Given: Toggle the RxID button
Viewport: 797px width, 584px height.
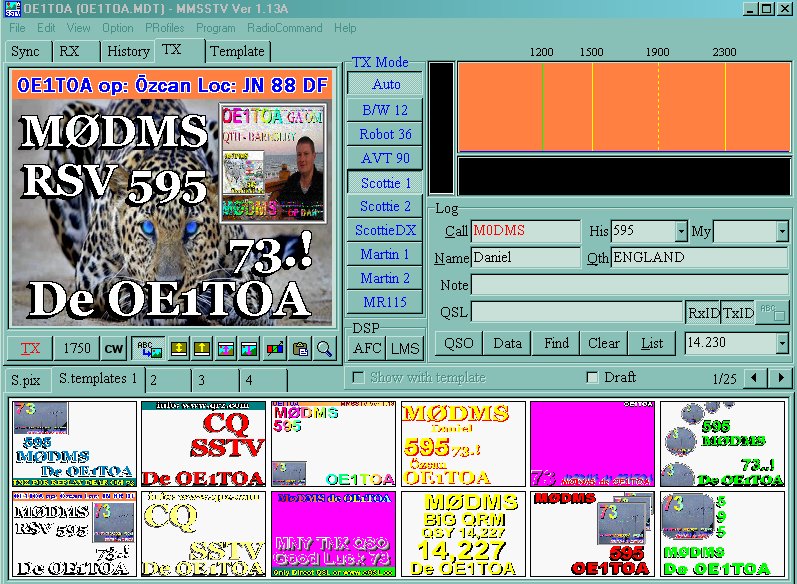Looking at the screenshot, I should coord(701,313).
